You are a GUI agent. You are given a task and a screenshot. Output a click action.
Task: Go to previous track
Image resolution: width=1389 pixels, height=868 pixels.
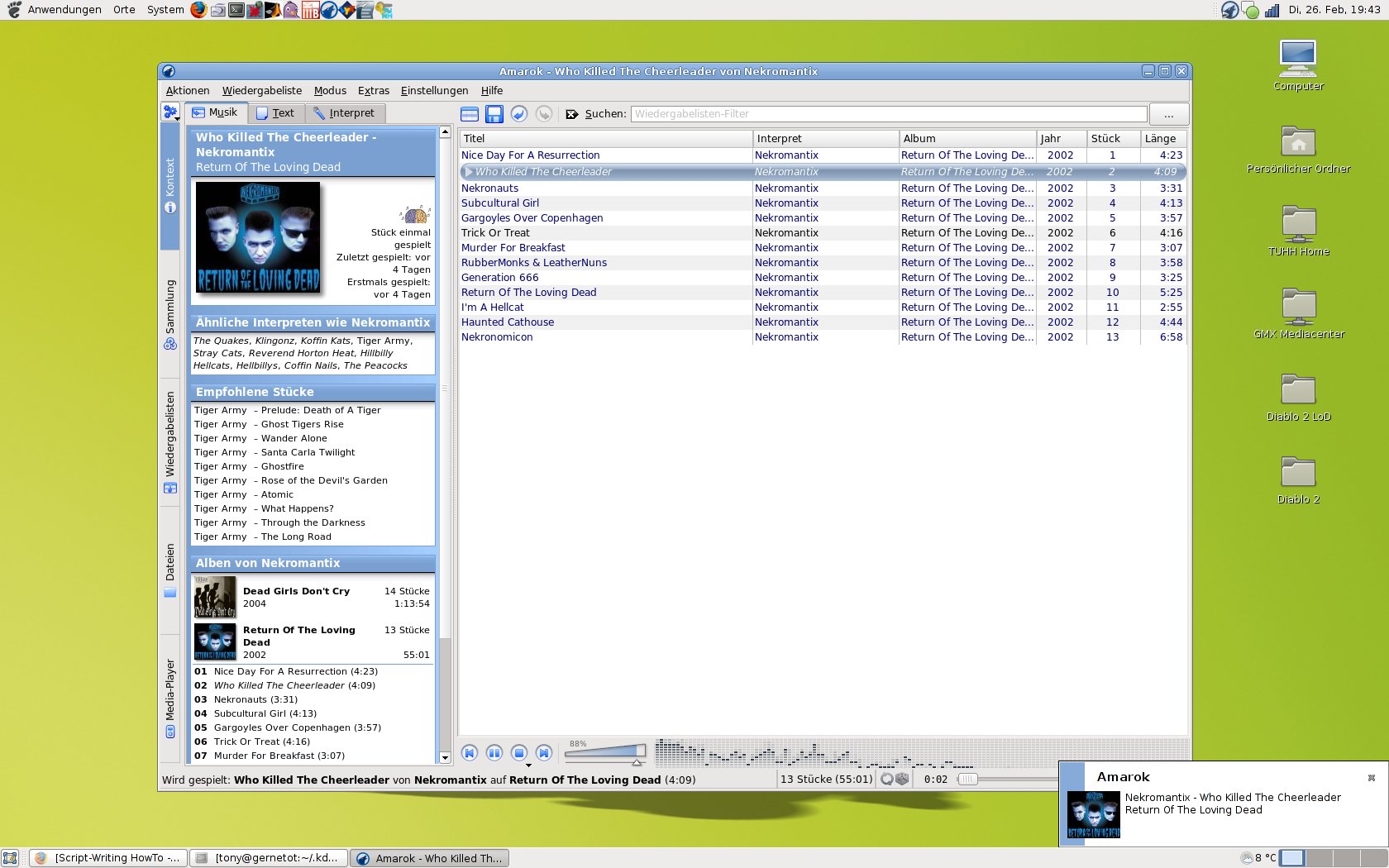tap(470, 753)
